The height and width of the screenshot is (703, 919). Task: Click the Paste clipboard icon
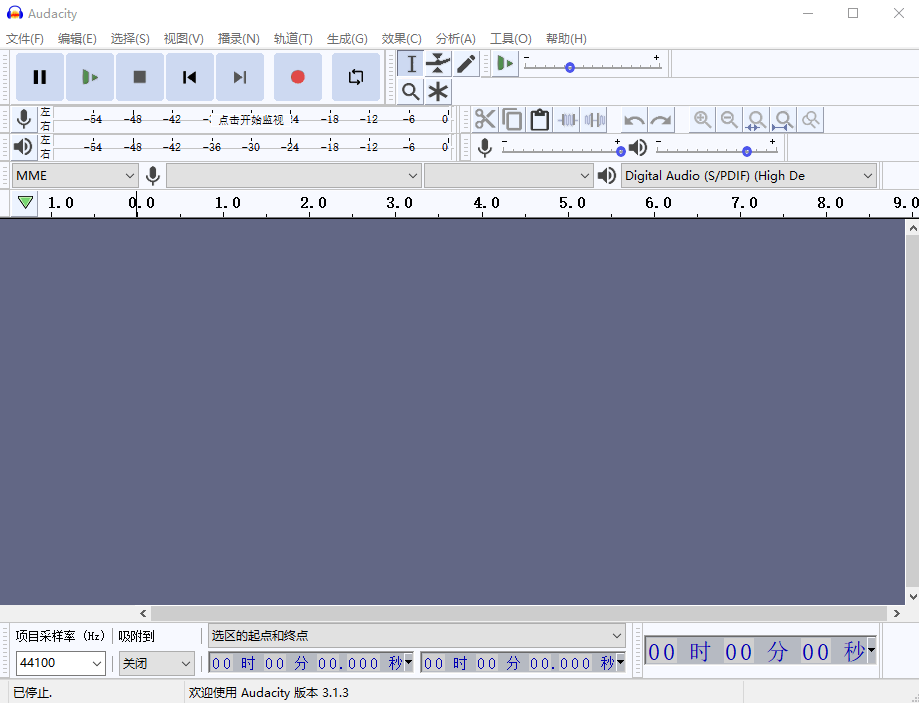click(x=540, y=120)
